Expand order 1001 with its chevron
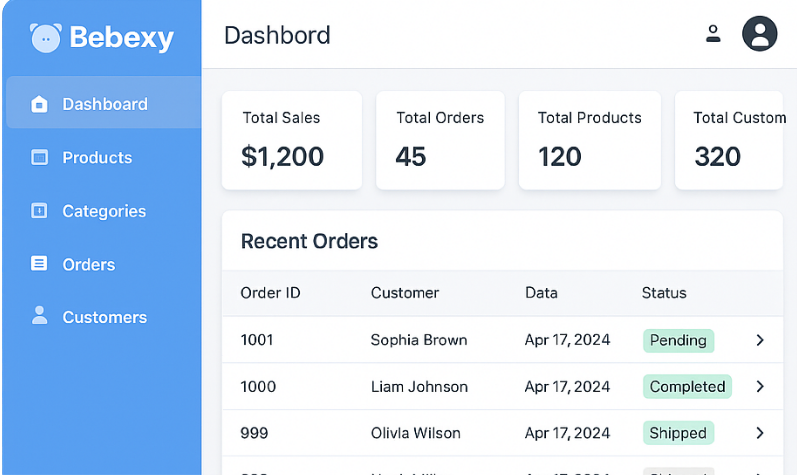 coord(760,340)
